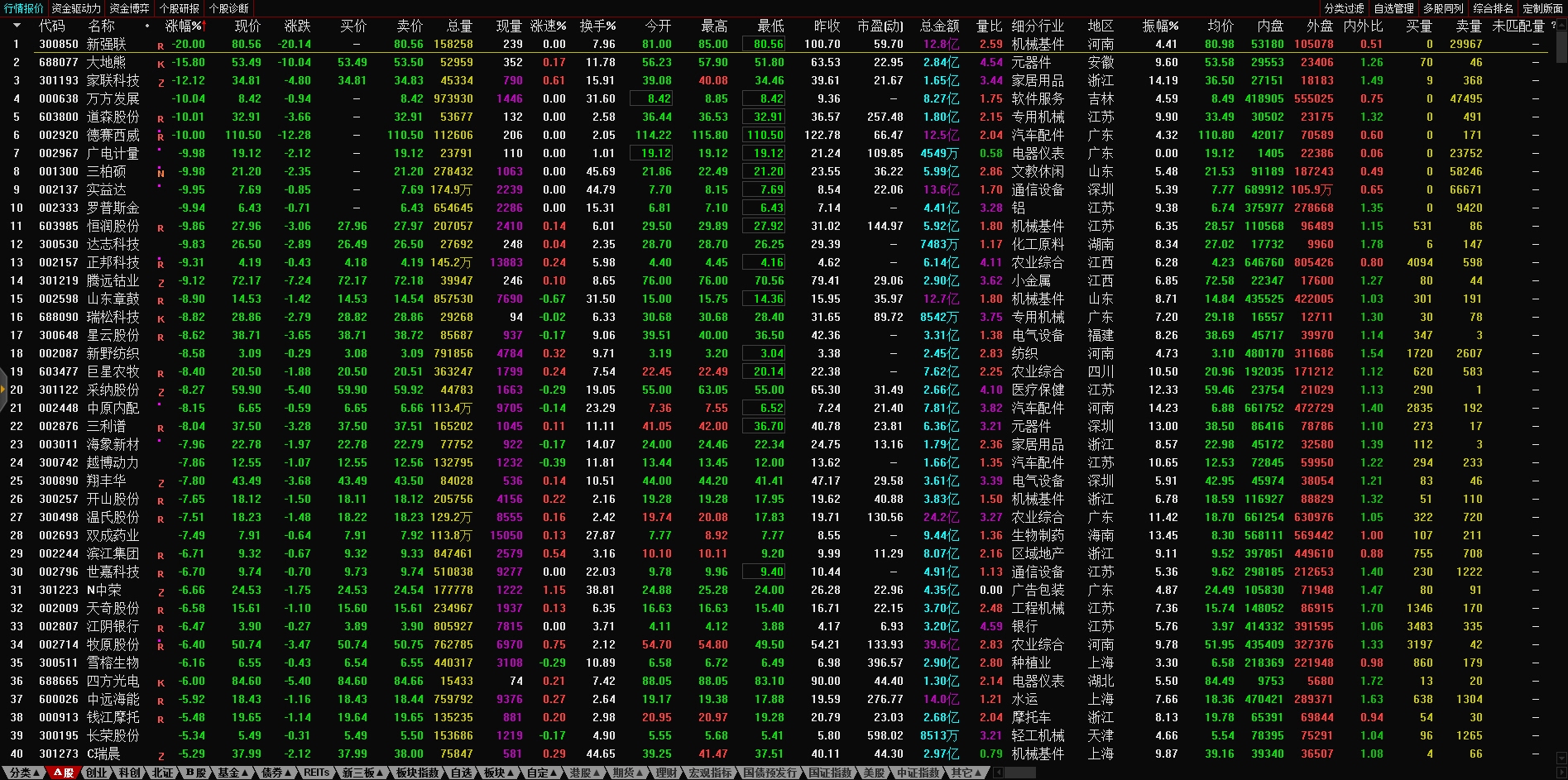Click the 分类过滤 button
This screenshot has width=1568, height=780.
coord(1344,8)
